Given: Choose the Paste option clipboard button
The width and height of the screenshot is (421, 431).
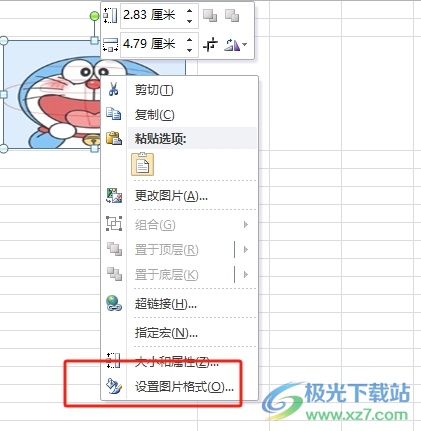Looking at the screenshot, I should tap(142, 164).
